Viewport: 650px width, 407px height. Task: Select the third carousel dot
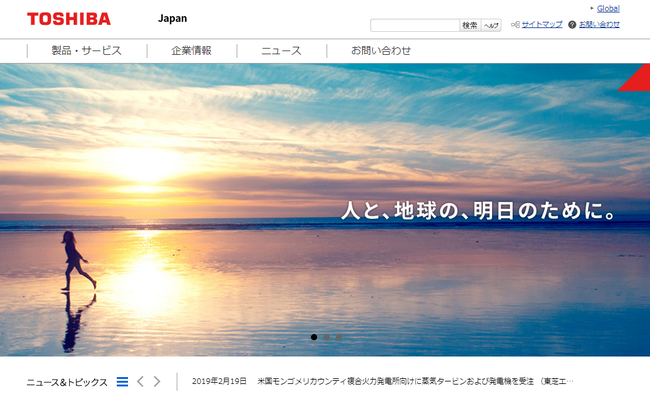(339, 337)
